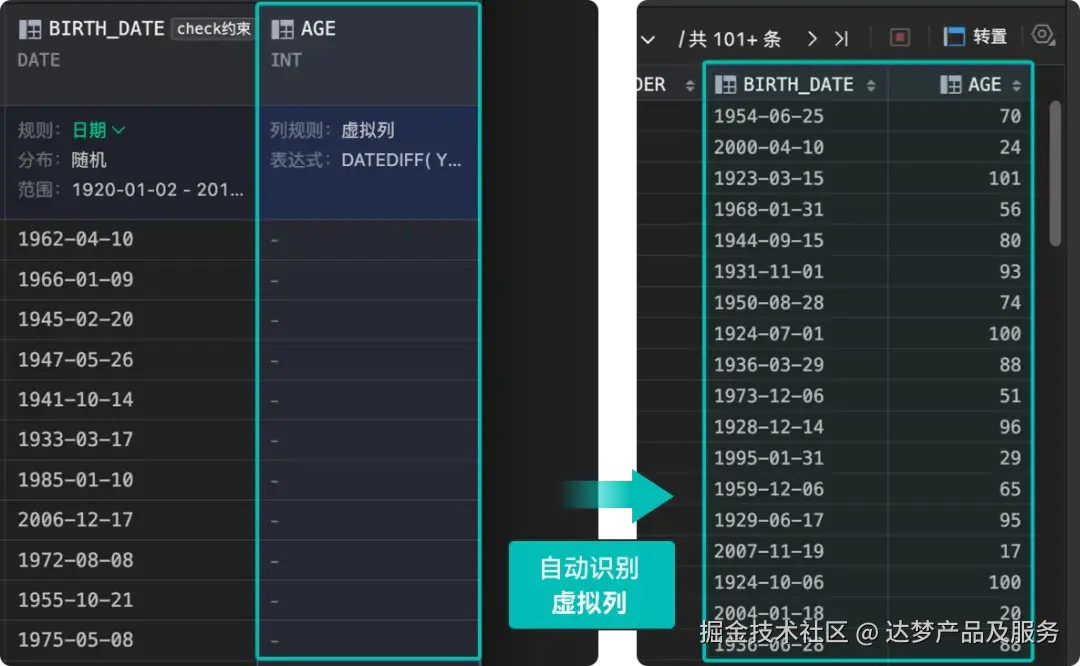Sort results by AGE arrows

[x=1017, y=85]
